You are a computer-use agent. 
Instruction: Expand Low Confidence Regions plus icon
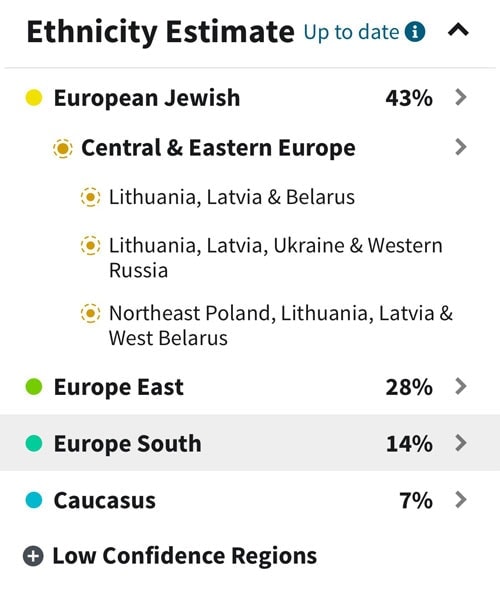pos(33,556)
